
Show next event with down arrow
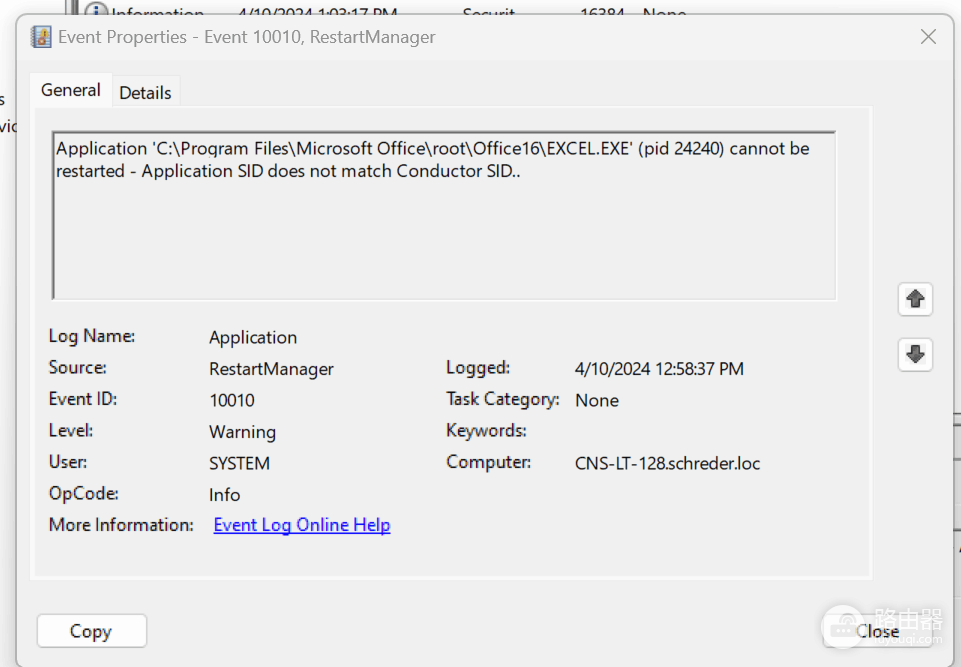[x=915, y=354]
